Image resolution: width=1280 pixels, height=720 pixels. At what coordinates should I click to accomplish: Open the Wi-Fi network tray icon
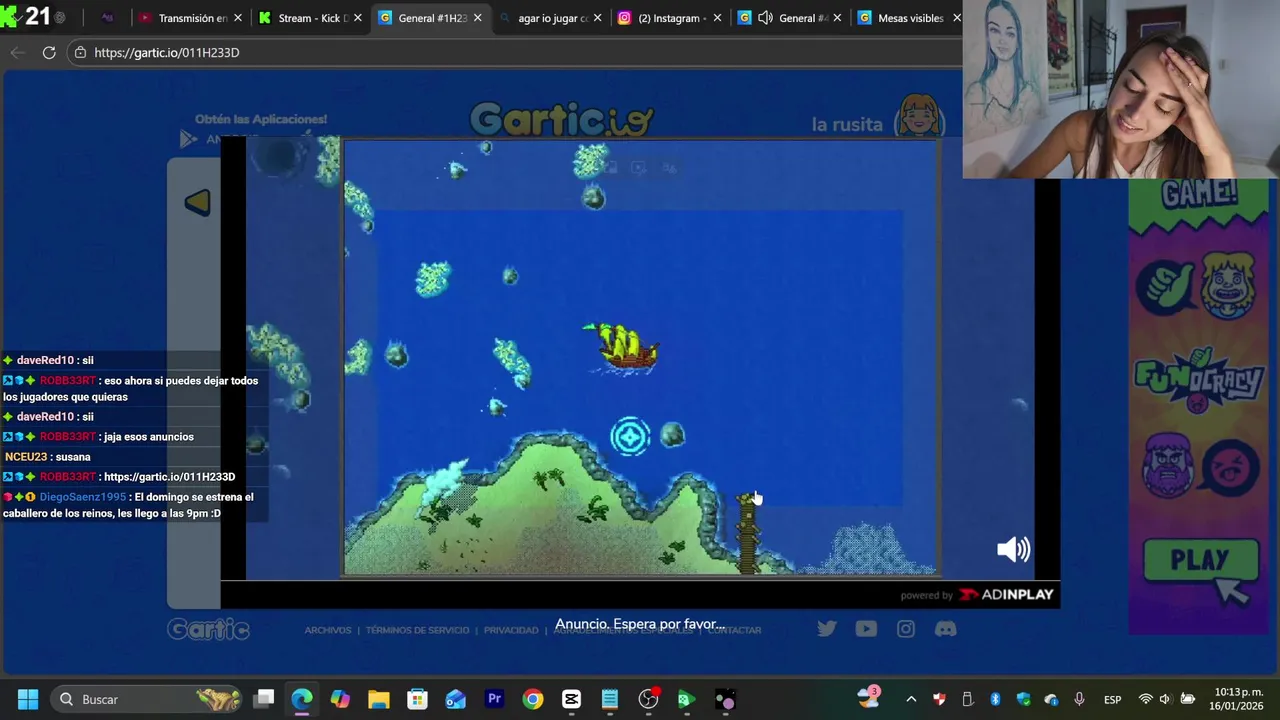(1146, 699)
